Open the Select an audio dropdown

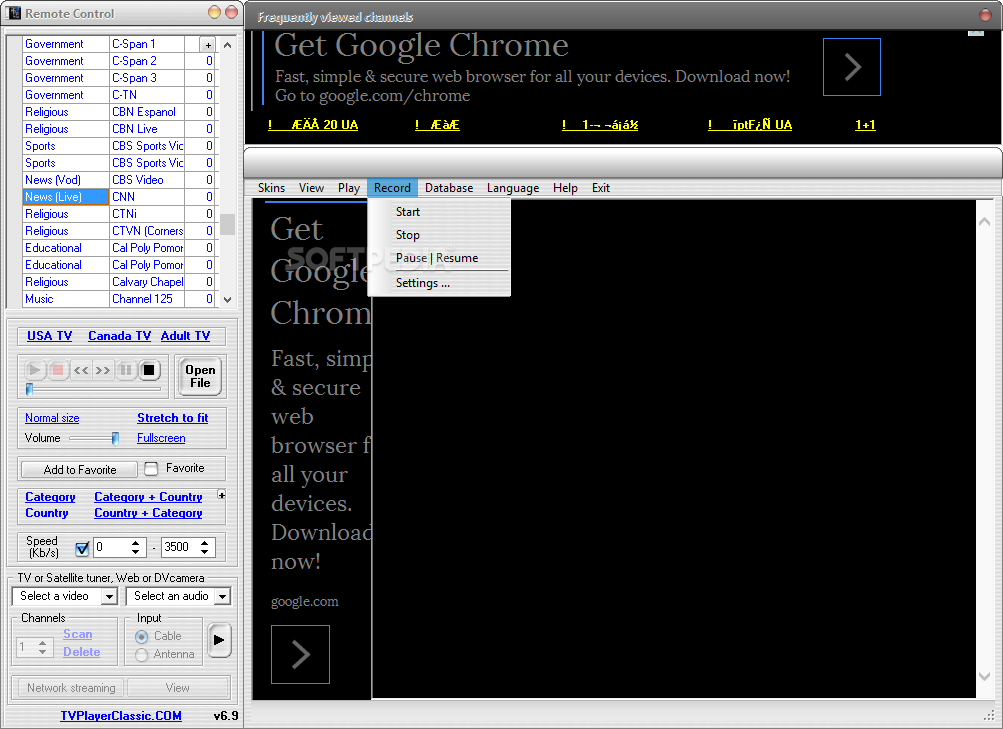tap(222, 597)
